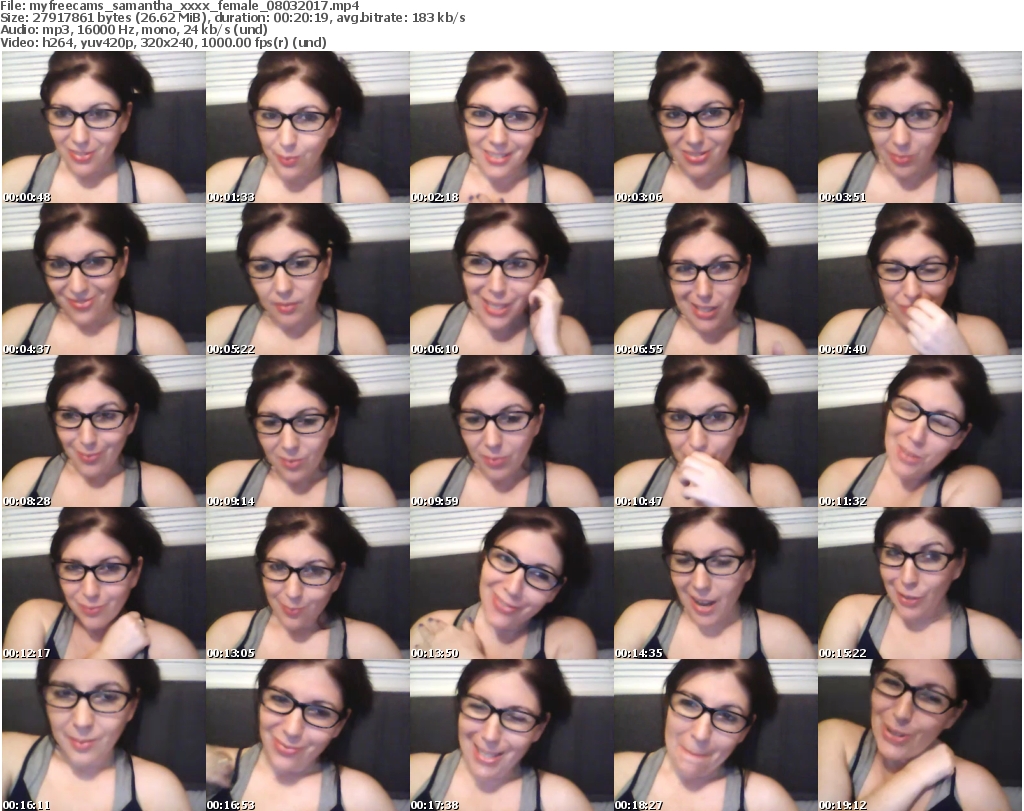Select the thumbnail stamped 00:16:11
Screen dimensions: 1024x811
104,735
